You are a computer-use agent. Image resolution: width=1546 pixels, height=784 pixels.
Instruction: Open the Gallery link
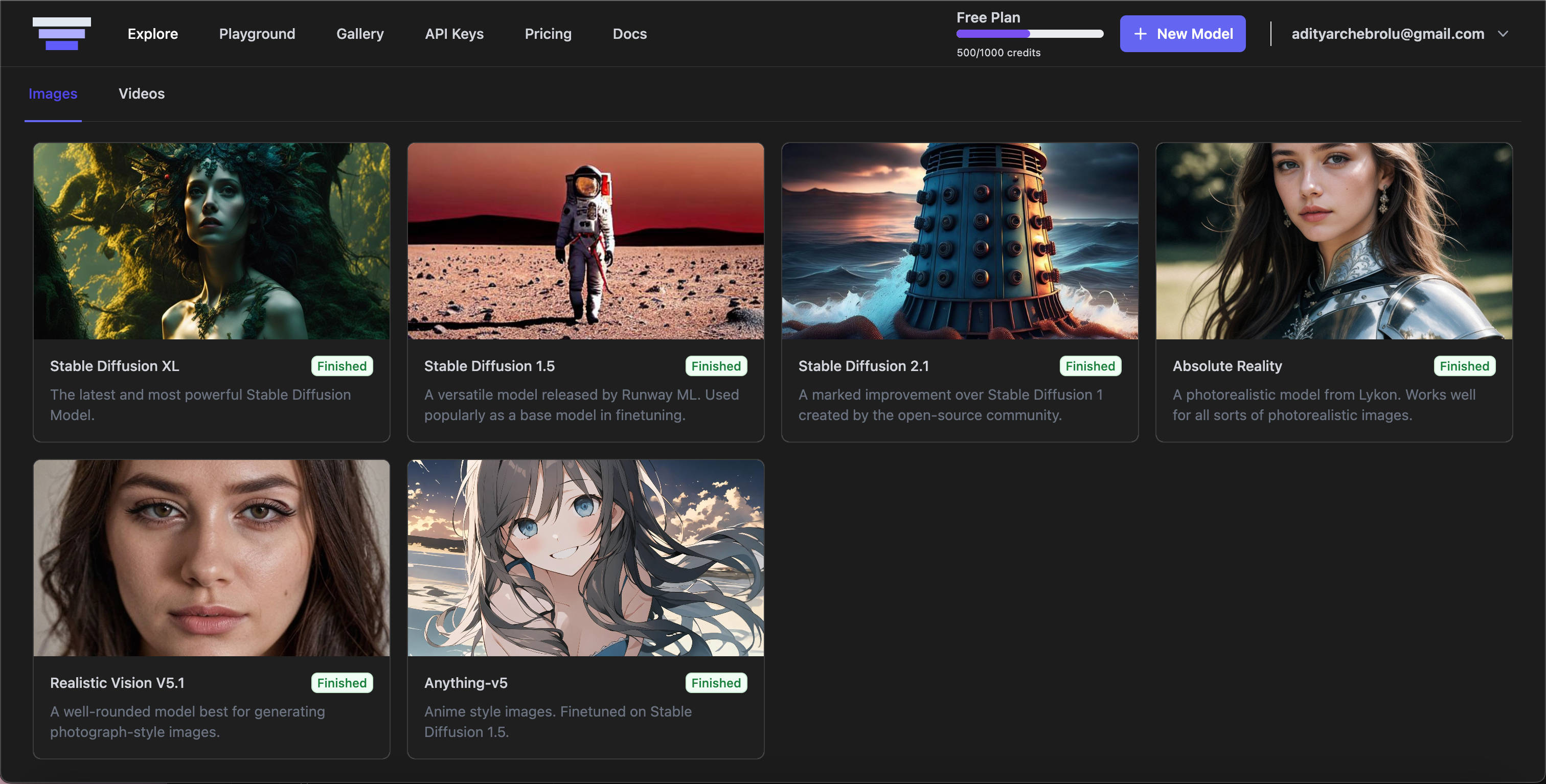coord(359,34)
